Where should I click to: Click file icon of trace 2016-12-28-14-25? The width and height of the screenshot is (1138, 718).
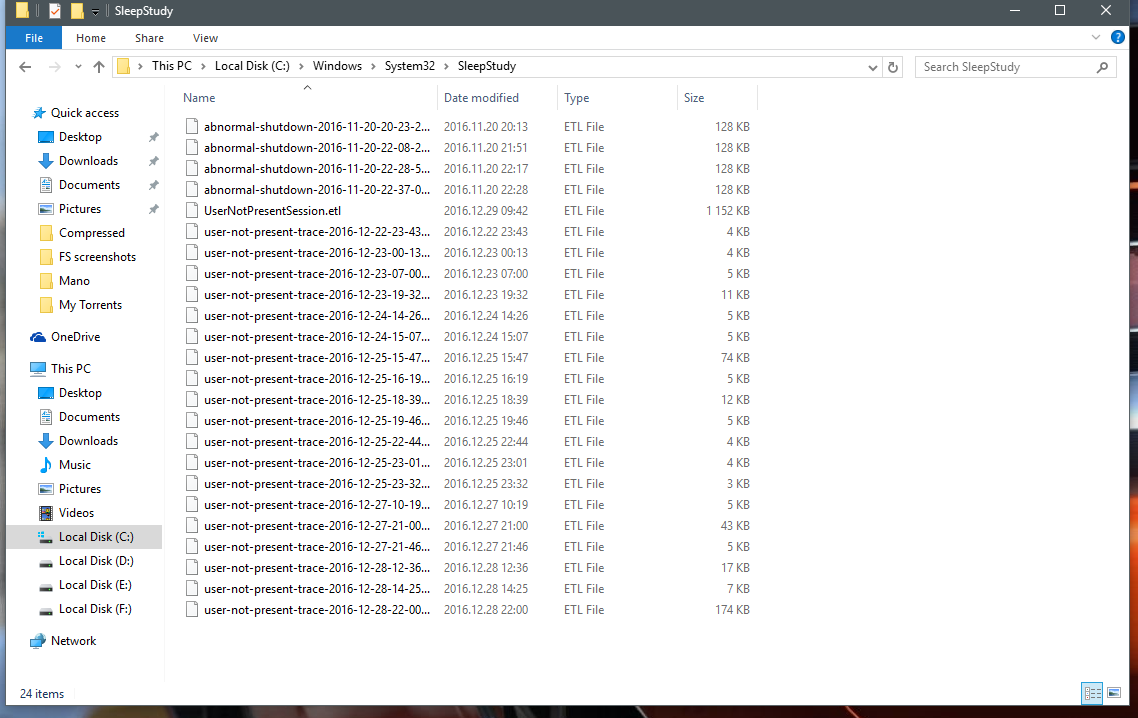coord(192,589)
